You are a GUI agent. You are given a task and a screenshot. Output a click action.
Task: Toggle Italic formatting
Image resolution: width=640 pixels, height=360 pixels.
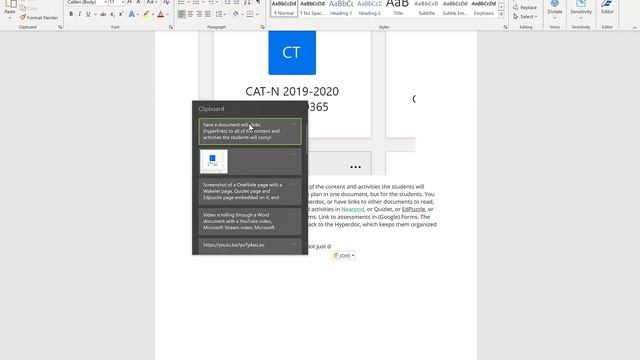[80, 14]
